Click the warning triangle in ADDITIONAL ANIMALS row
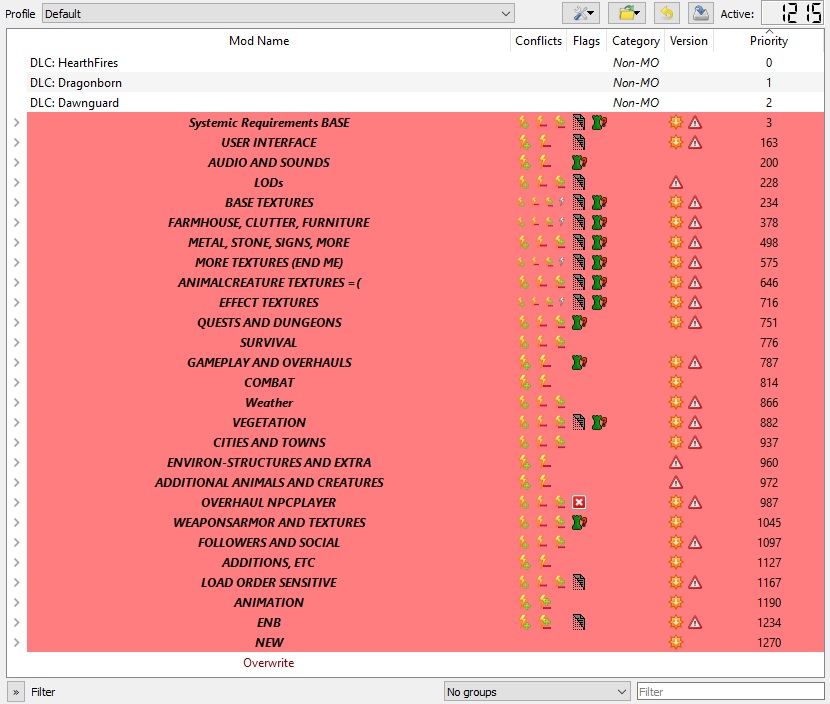The height and width of the screenshot is (704, 830). [x=675, y=483]
